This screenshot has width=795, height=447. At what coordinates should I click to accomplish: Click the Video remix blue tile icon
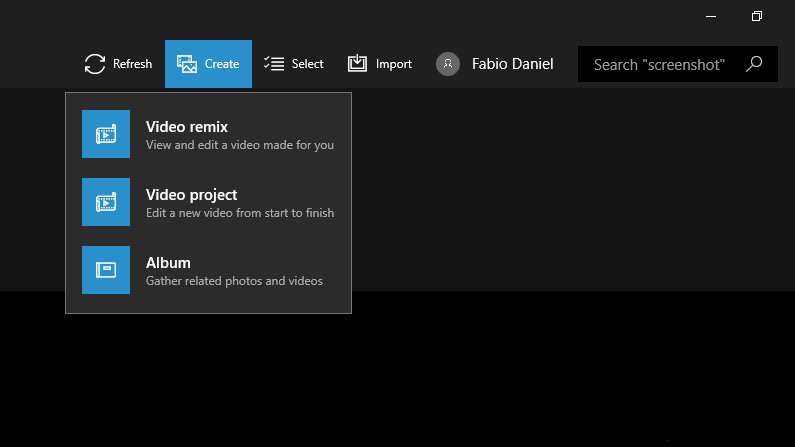(x=106, y=134)
